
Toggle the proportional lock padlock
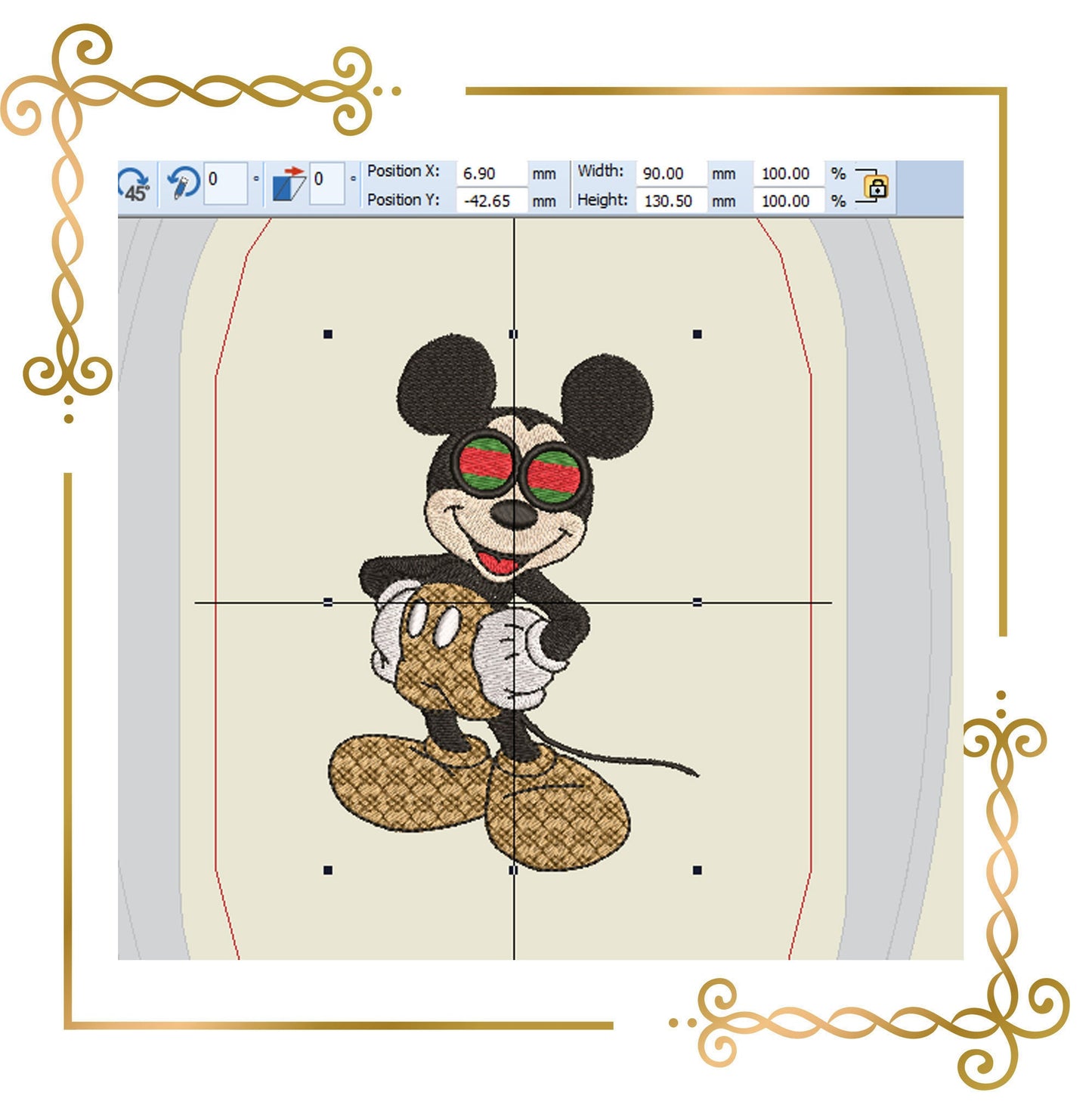point(877,187)
